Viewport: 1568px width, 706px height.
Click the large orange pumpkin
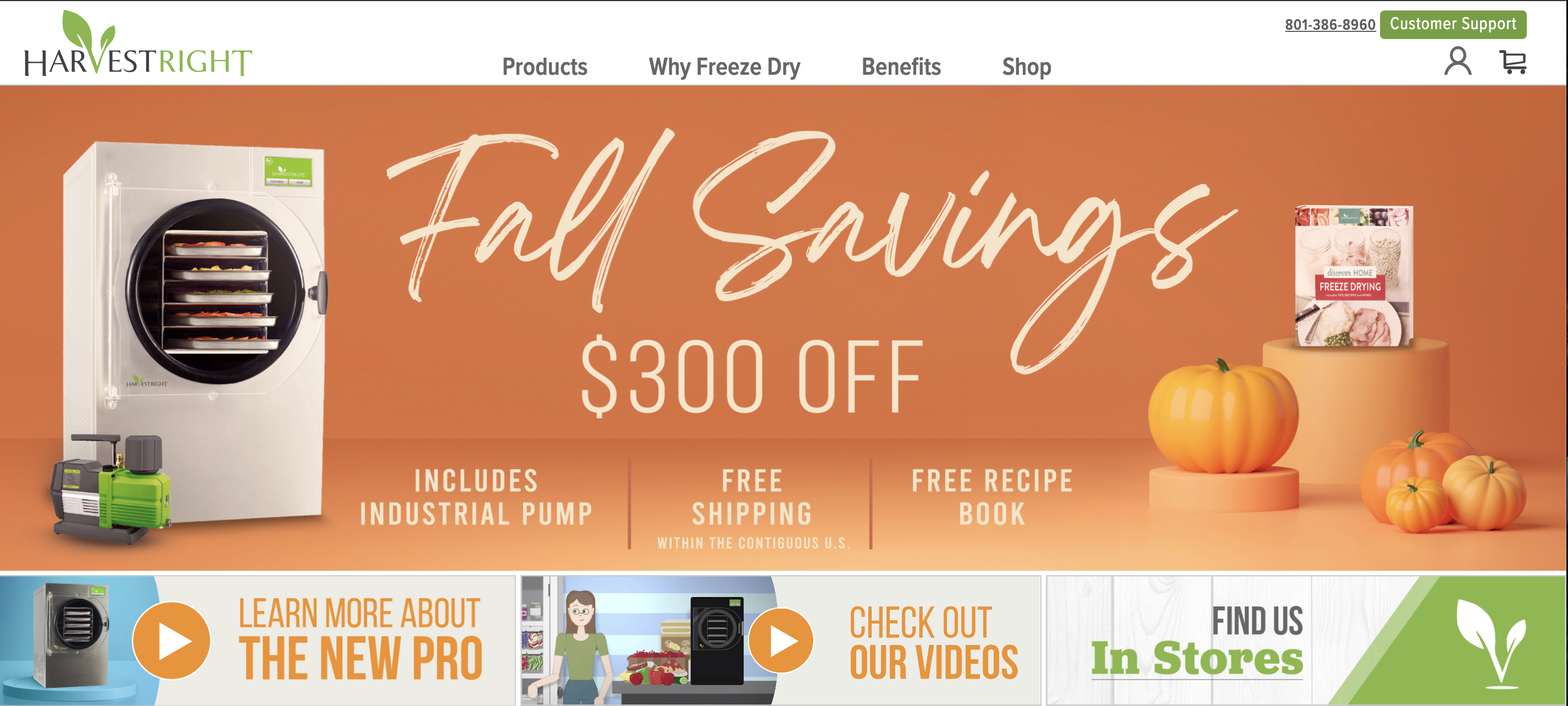[x=1223, y=416]
